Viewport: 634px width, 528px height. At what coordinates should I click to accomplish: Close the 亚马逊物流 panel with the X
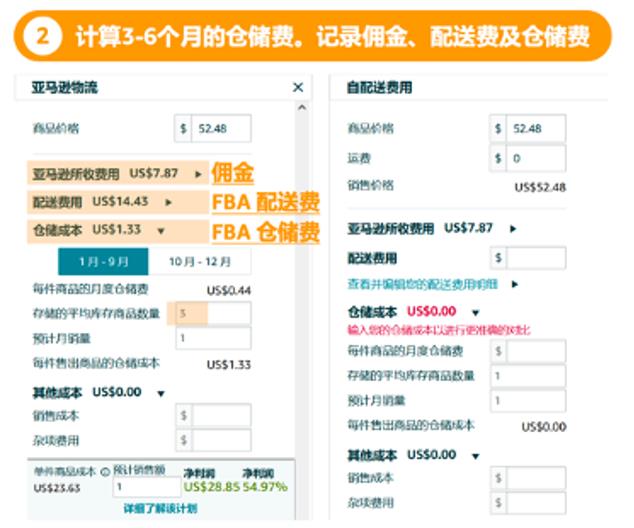click(x=297, y=88)
